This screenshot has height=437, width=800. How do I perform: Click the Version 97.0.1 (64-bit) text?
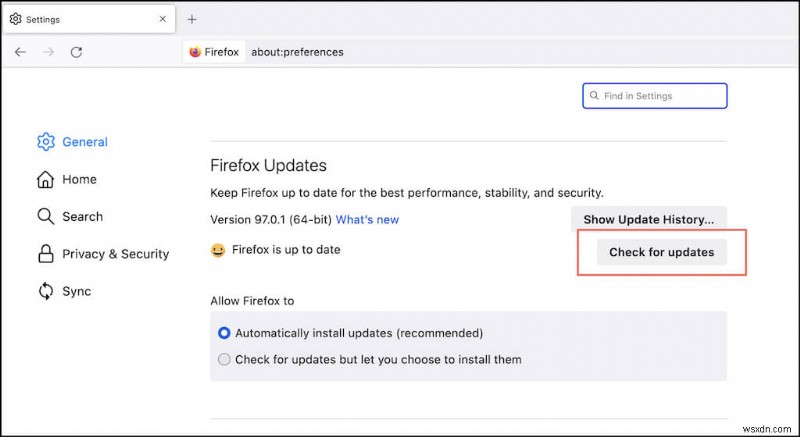click(x=271, y=220)
